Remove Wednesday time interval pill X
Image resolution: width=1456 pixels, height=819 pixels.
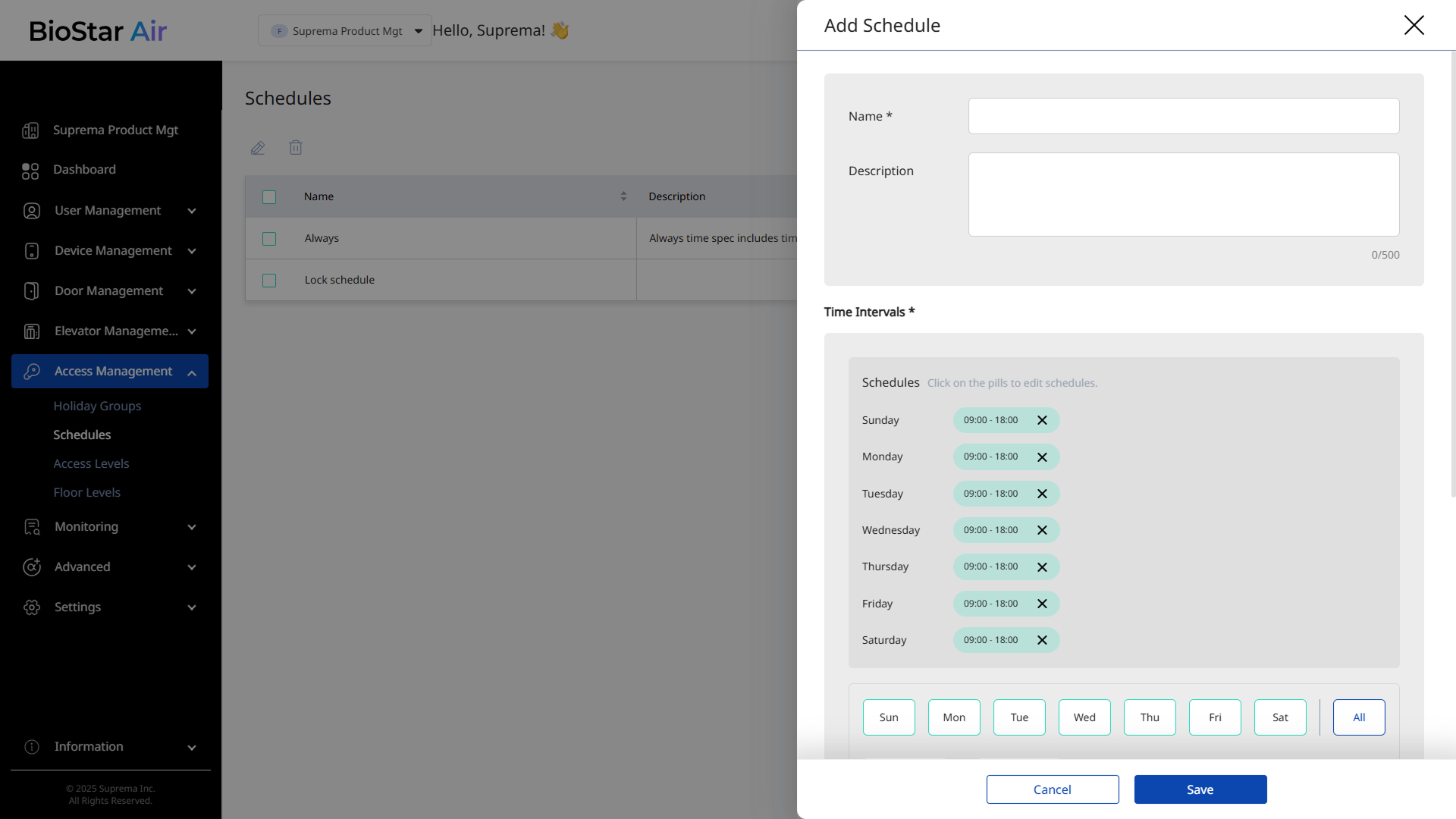(x=1042, y=530)
